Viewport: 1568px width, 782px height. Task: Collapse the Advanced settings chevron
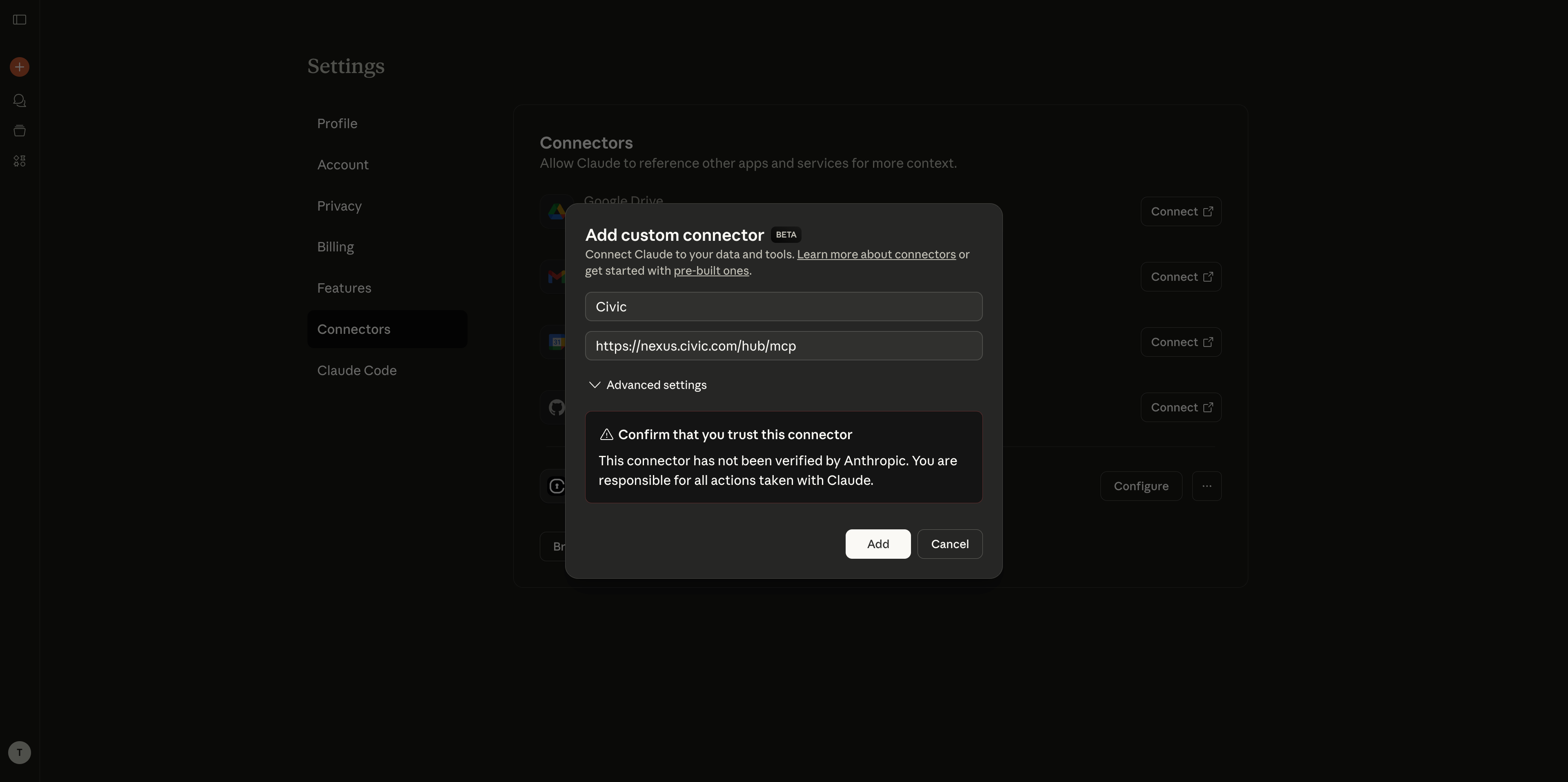coord(594,384)
